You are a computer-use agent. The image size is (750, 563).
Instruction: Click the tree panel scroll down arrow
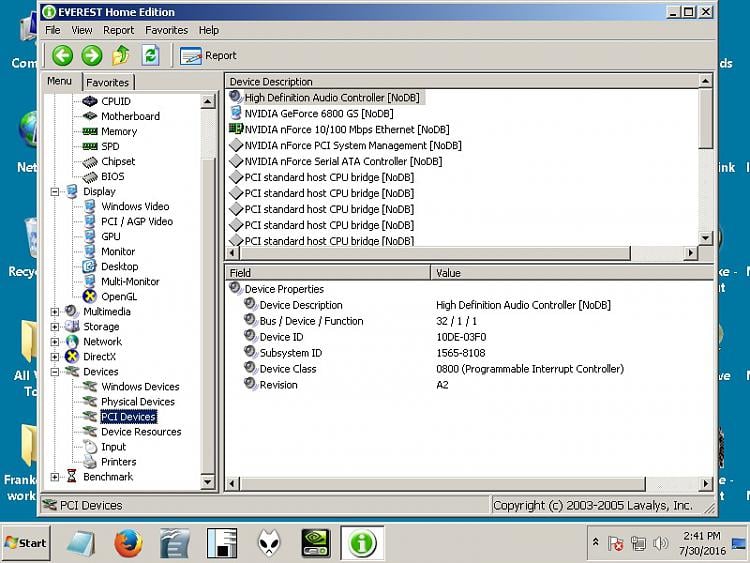pyautogui.click(x=208, y=482)
